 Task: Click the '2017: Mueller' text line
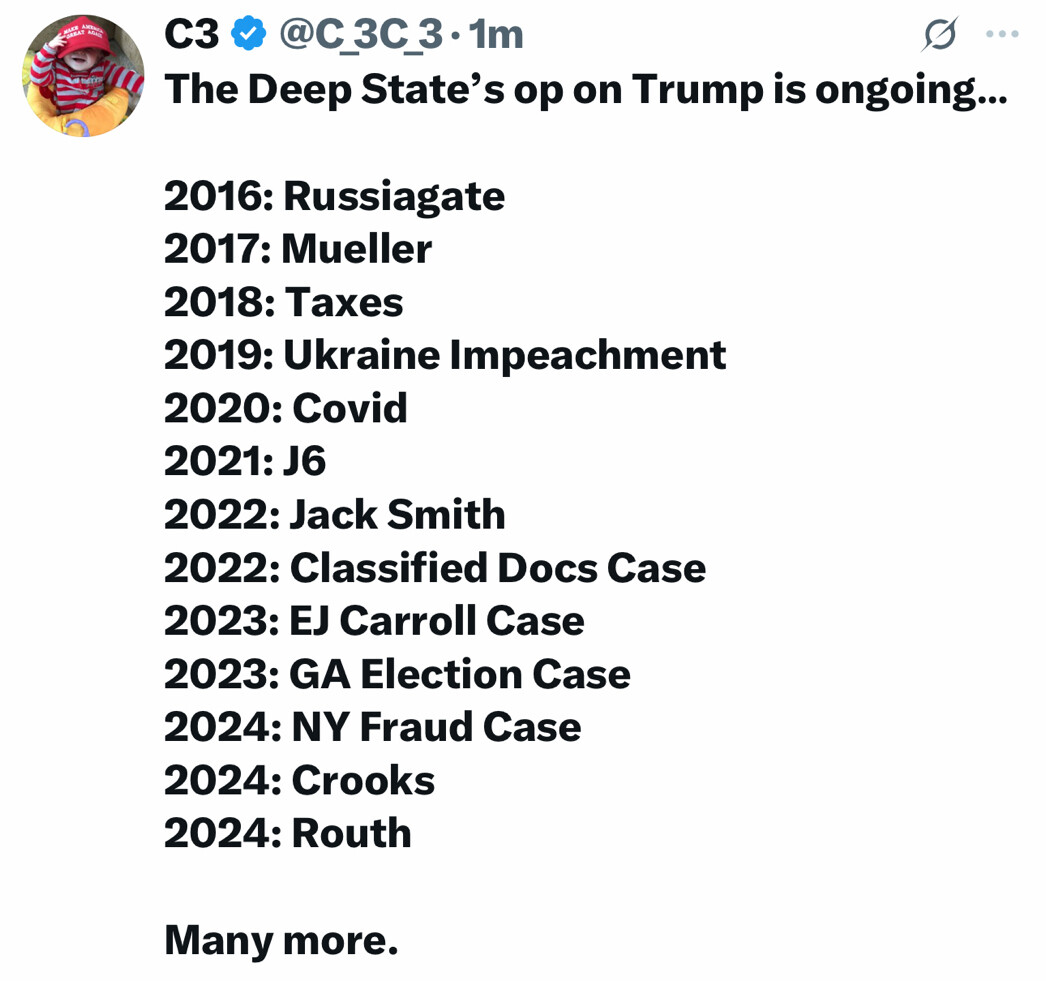pyautogui.click(x=298, y=249)
